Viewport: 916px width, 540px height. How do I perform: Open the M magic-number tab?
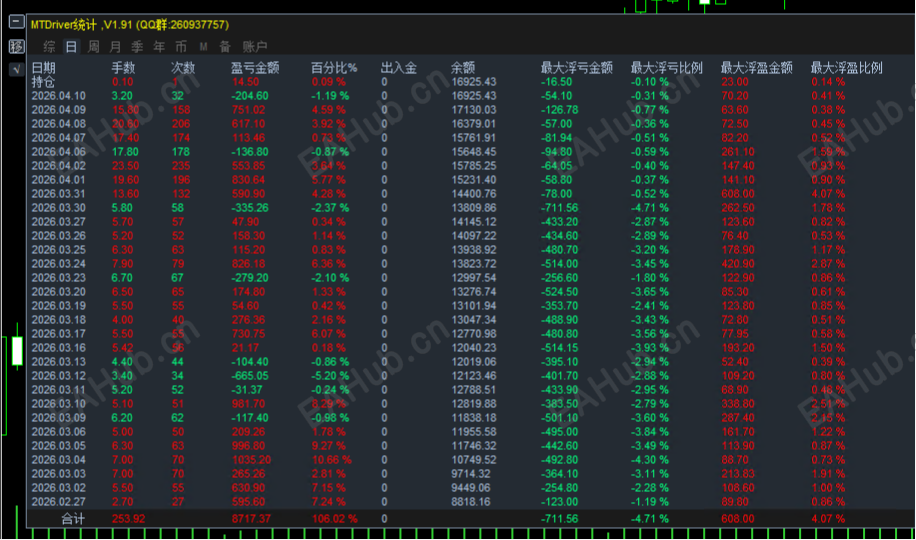(203, 47)
